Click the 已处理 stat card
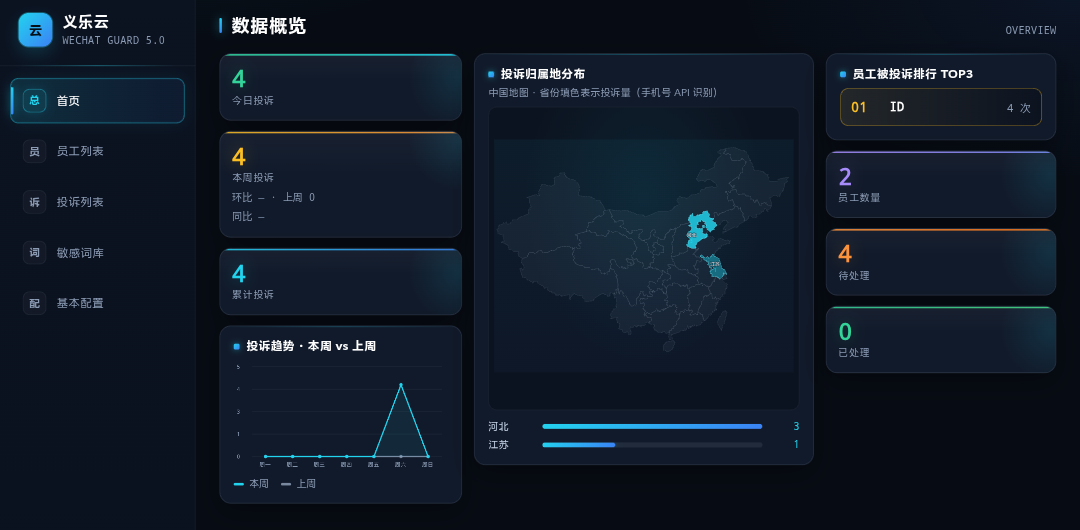Image resolution: width=1080 pixels, height=530 pixels. point(941,340)
